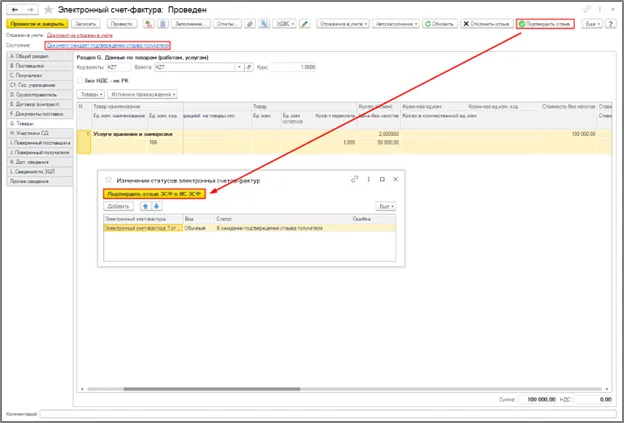Screen dimensions: 624x423
Task: Click the open button next to the Валюта field
Action: 249,67
